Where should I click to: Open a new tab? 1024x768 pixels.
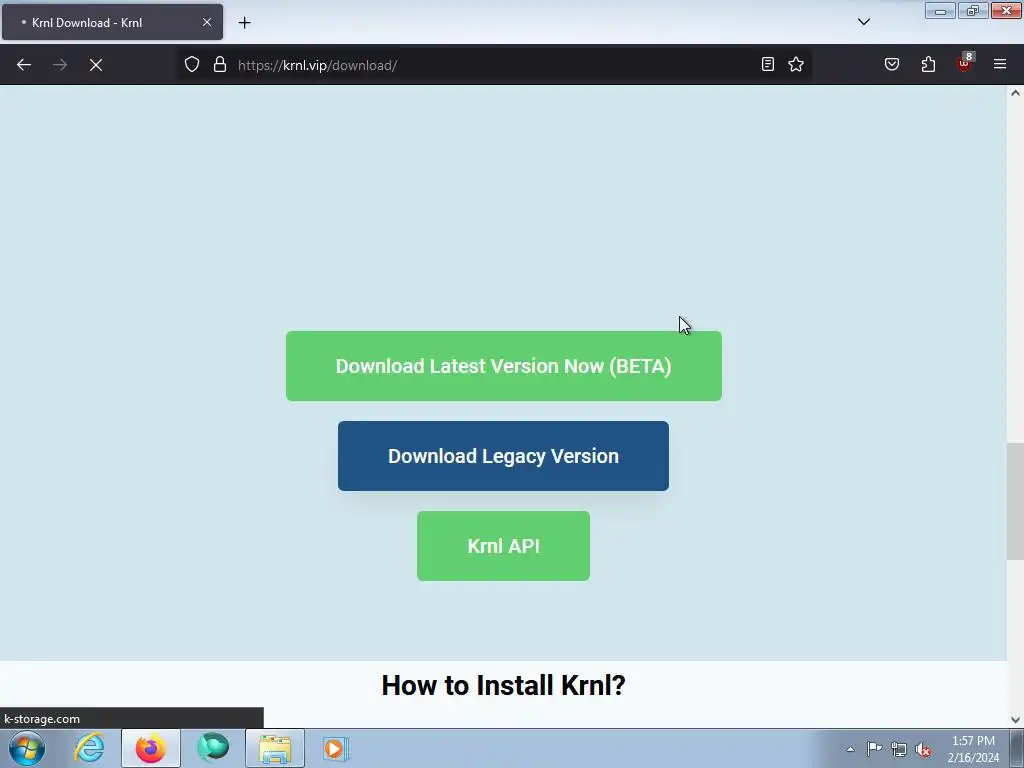[244, 23]
